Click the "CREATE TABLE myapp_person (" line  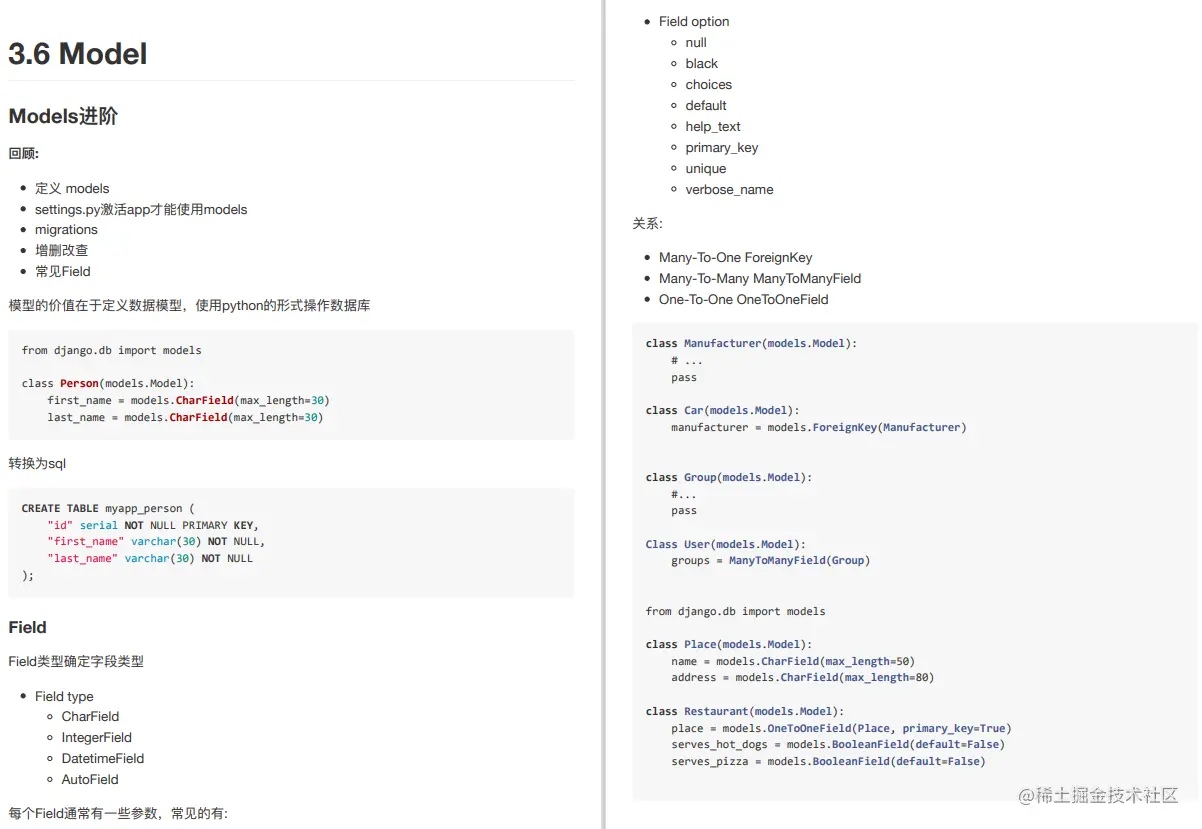pyautogui.click(x=108, y=508)
